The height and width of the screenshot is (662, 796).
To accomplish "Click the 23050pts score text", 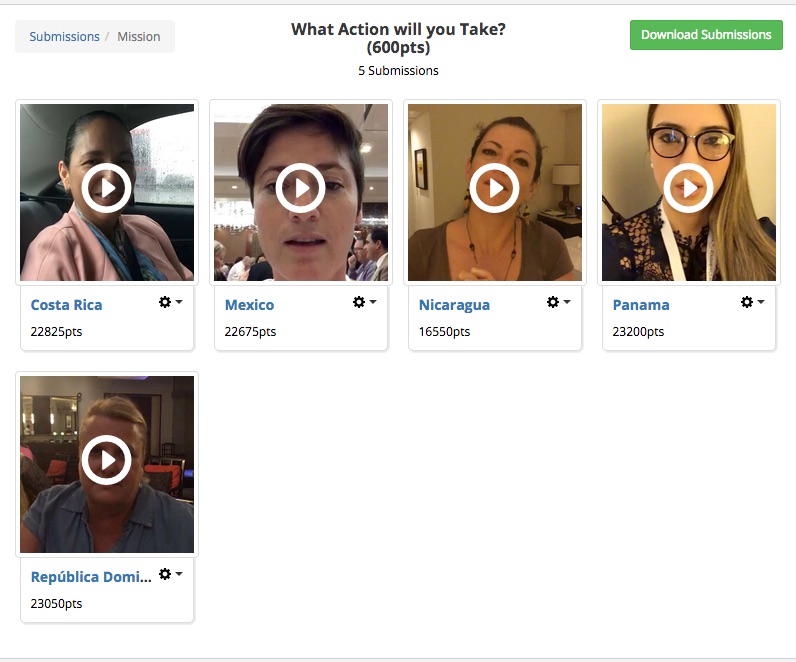I will (56, 604).
